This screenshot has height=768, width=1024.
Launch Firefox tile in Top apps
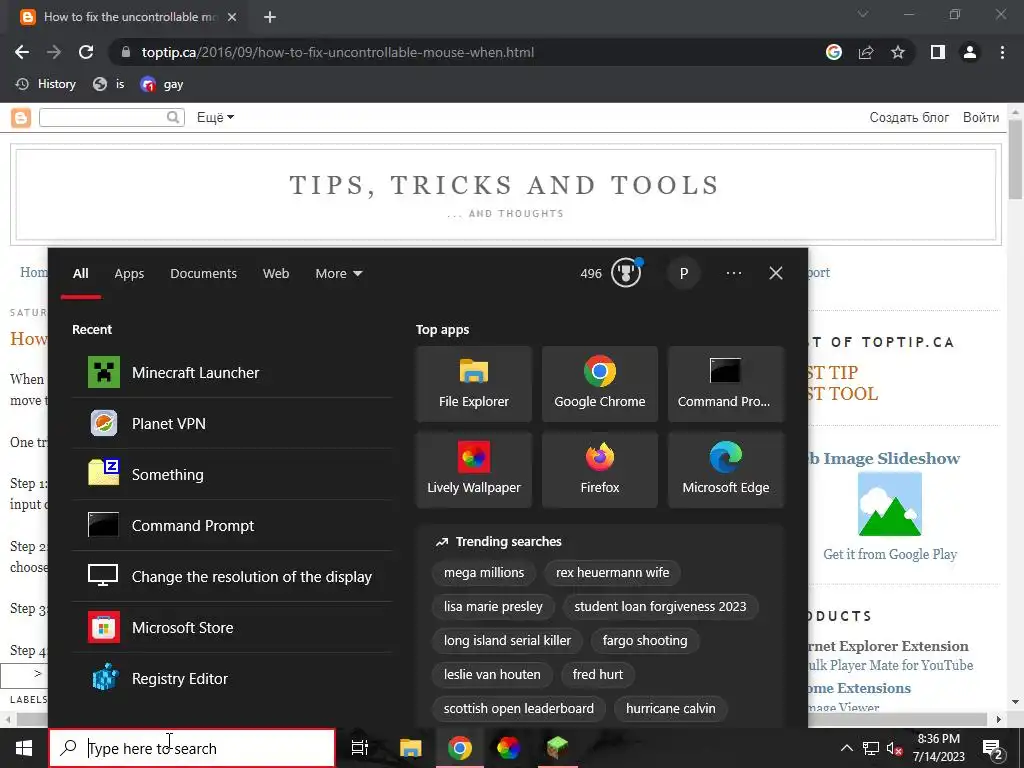point(600,470)
